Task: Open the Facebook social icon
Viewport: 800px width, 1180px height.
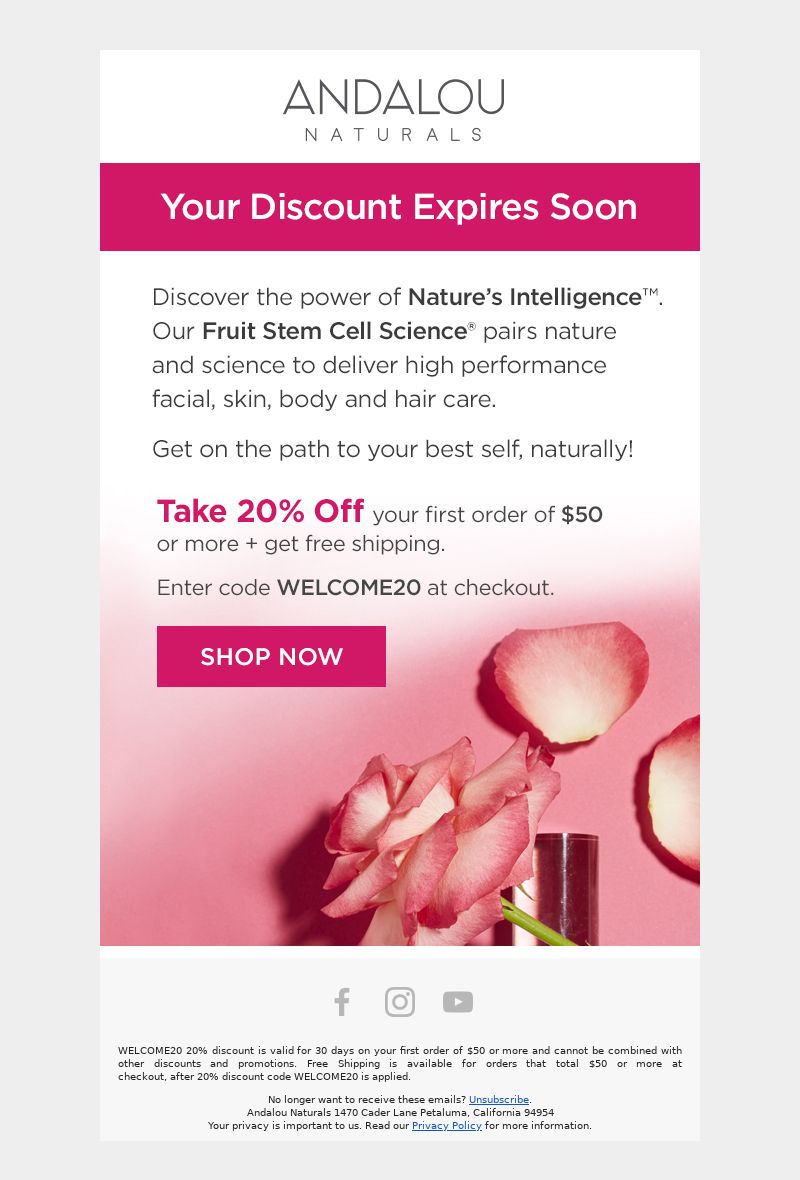Action: pos(342,1002)
